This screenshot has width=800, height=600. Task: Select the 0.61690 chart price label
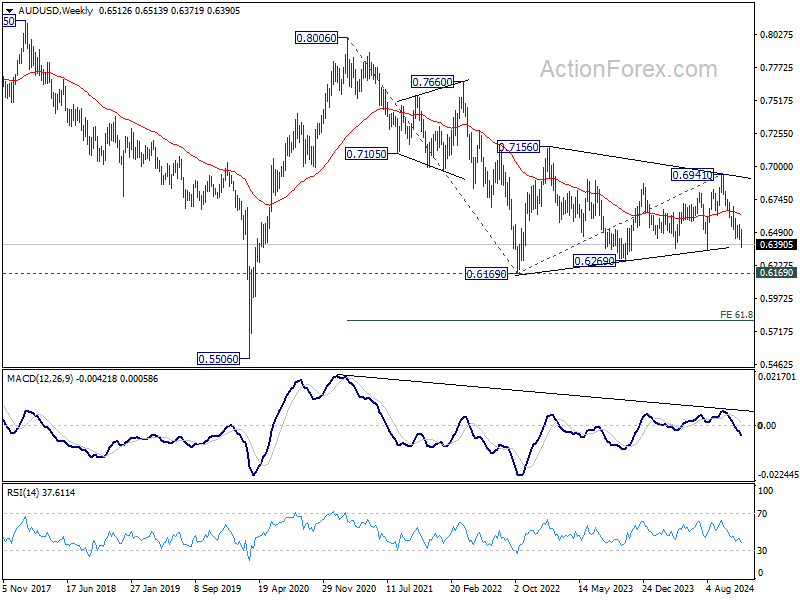tap(486, 274)
